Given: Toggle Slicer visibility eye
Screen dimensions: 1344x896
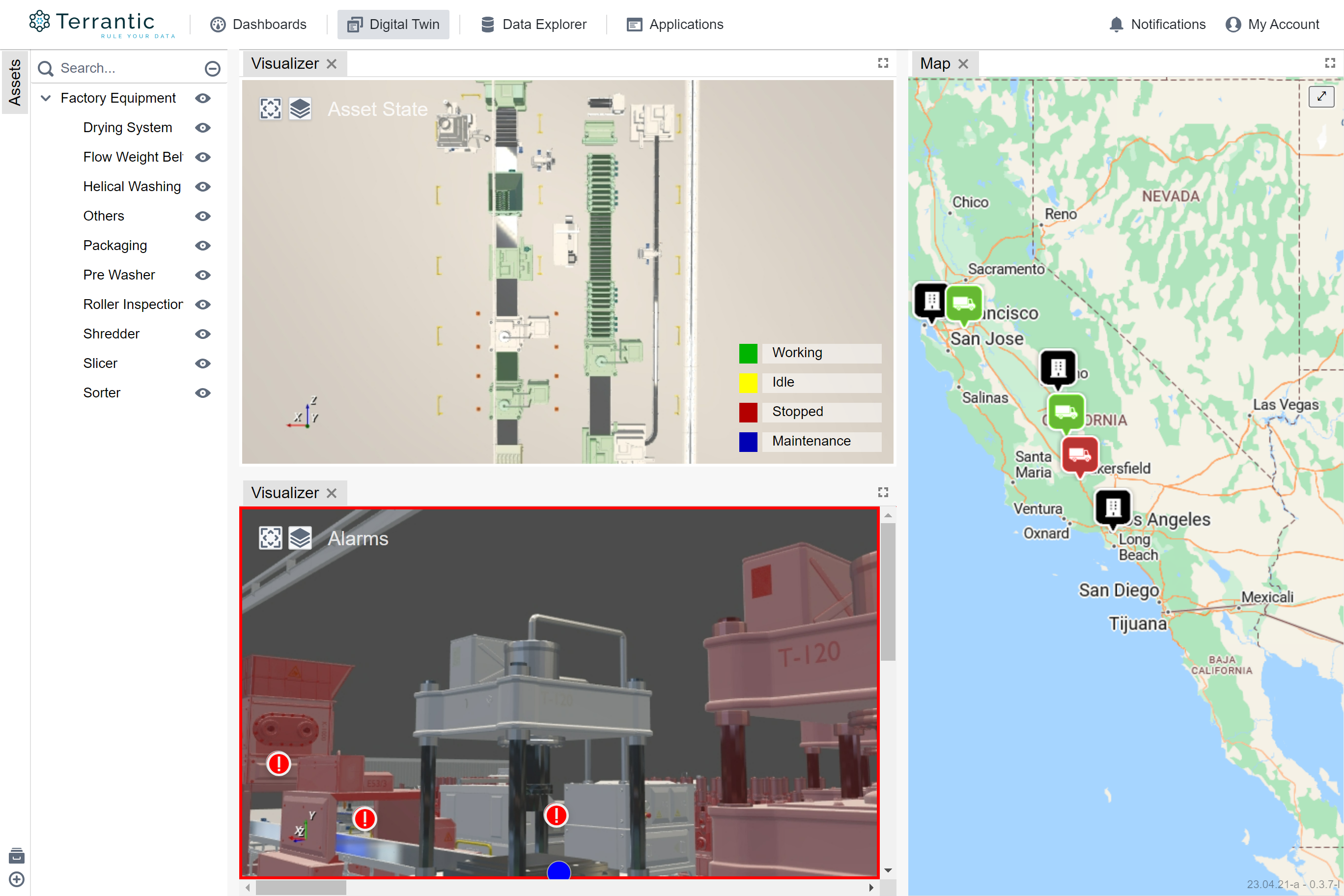Looking at the screenshot, I should [x=203, y=364].
